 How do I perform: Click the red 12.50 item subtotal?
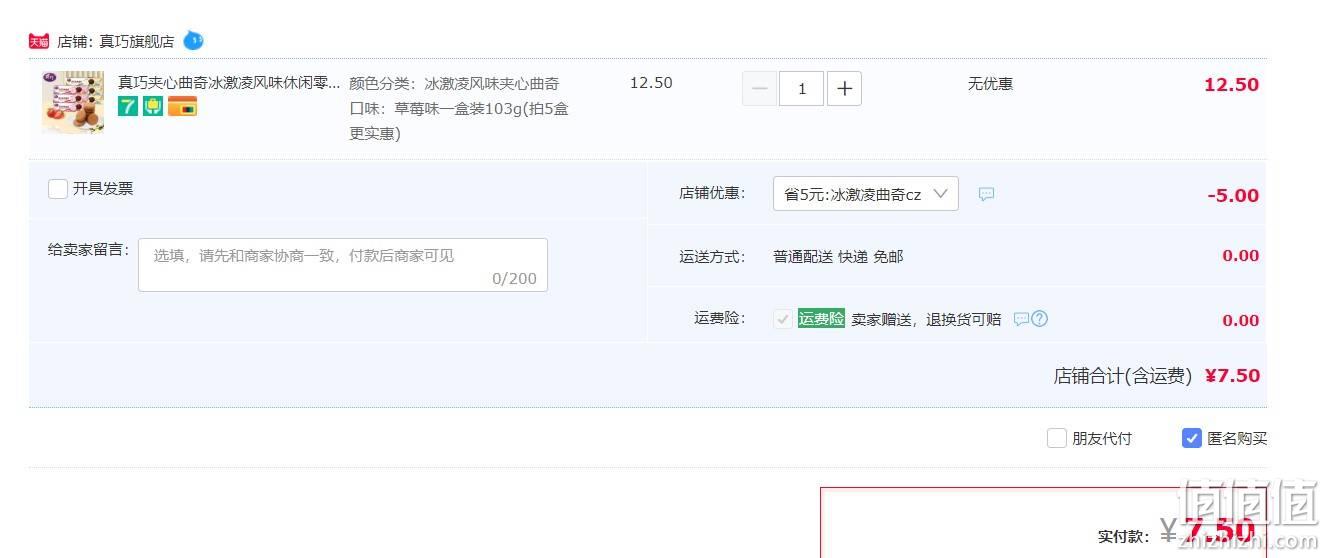[x=1231, y=85]
